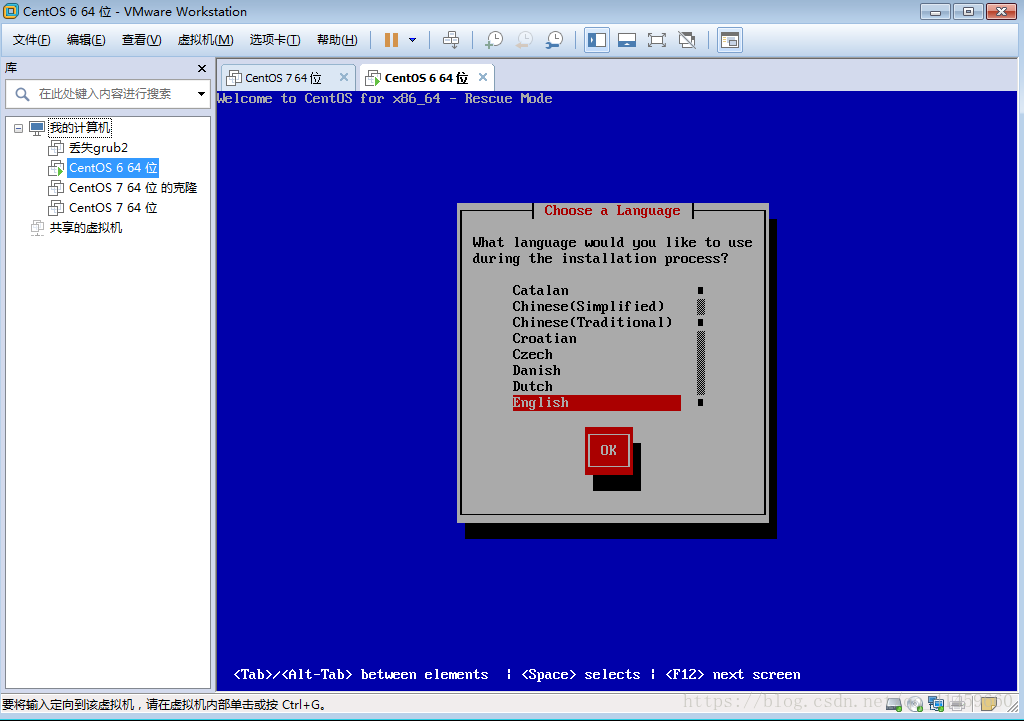Choose Chinese(Simplified) in the language list
This screenshot has height=721, width=1024.
[588, 306]
